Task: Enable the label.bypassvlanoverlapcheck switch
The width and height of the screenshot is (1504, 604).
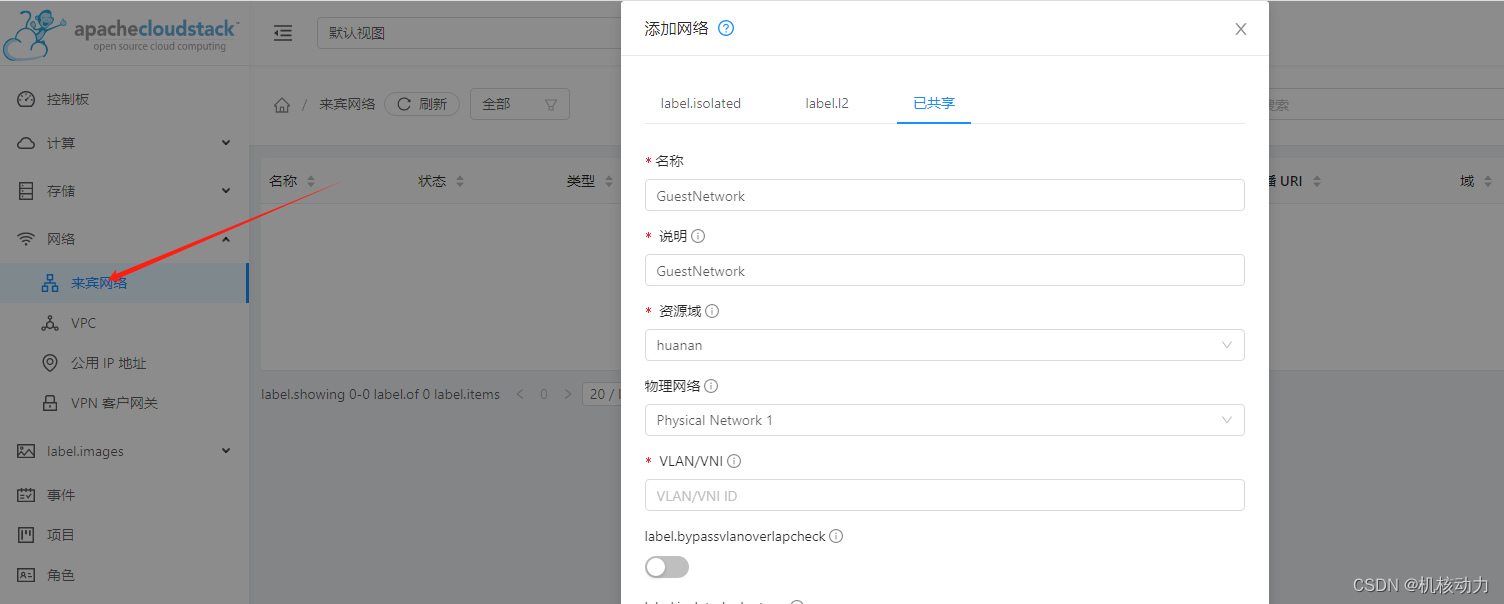Action: (666, 566)
